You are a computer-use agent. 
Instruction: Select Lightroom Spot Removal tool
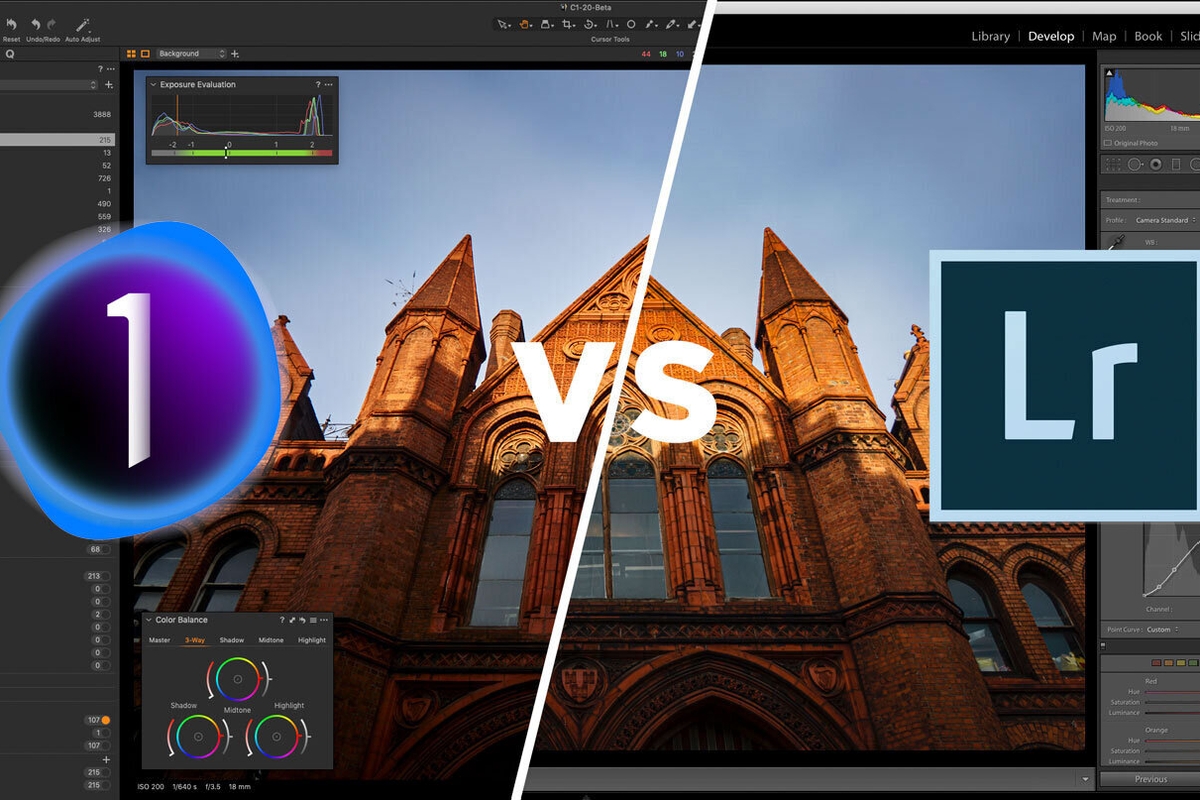[x=1135, y=164]
